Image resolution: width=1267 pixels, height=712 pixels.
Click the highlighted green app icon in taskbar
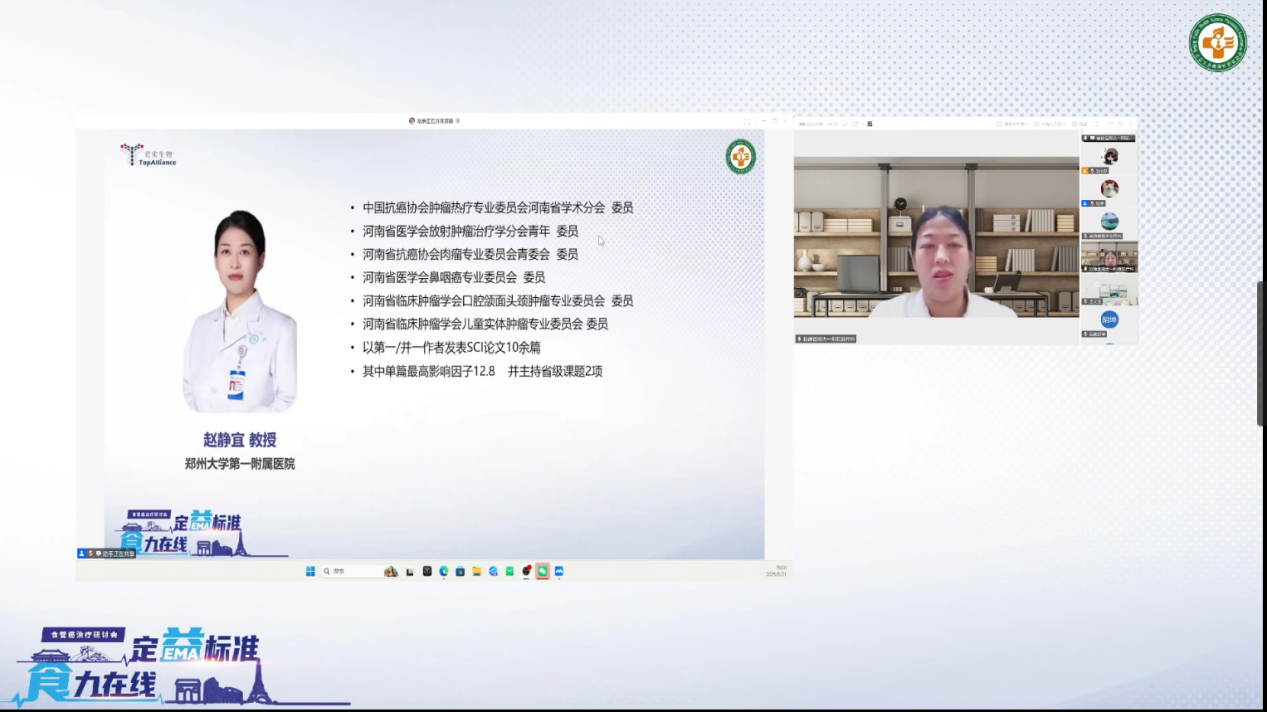tap(542, 571)
